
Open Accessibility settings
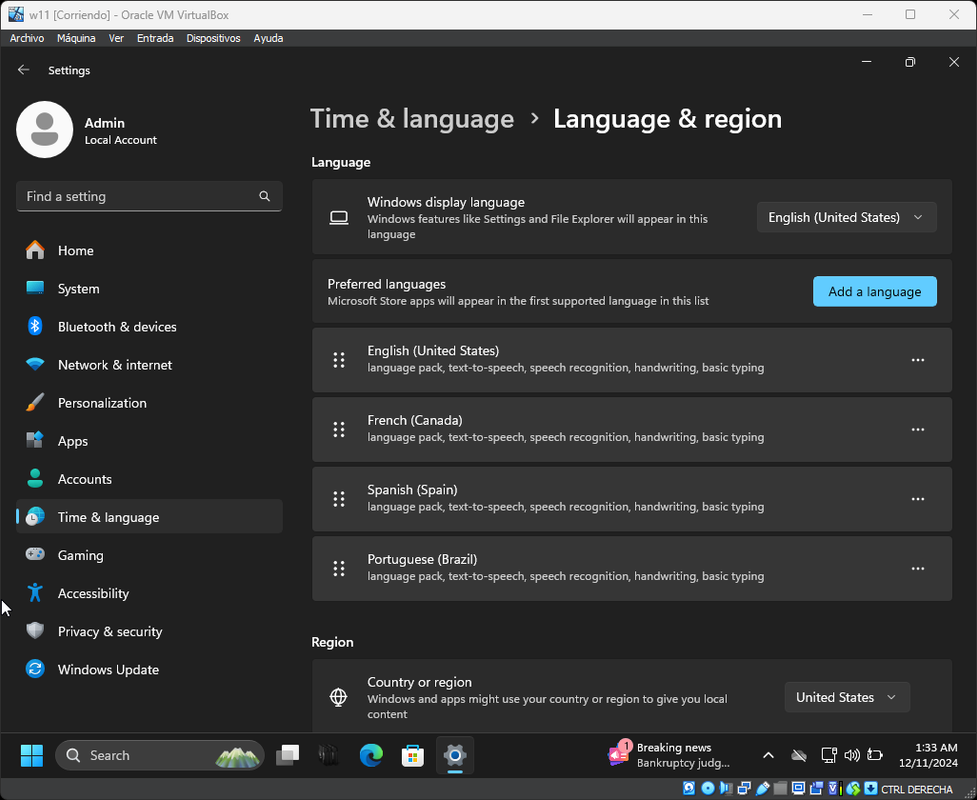[149, 593]
